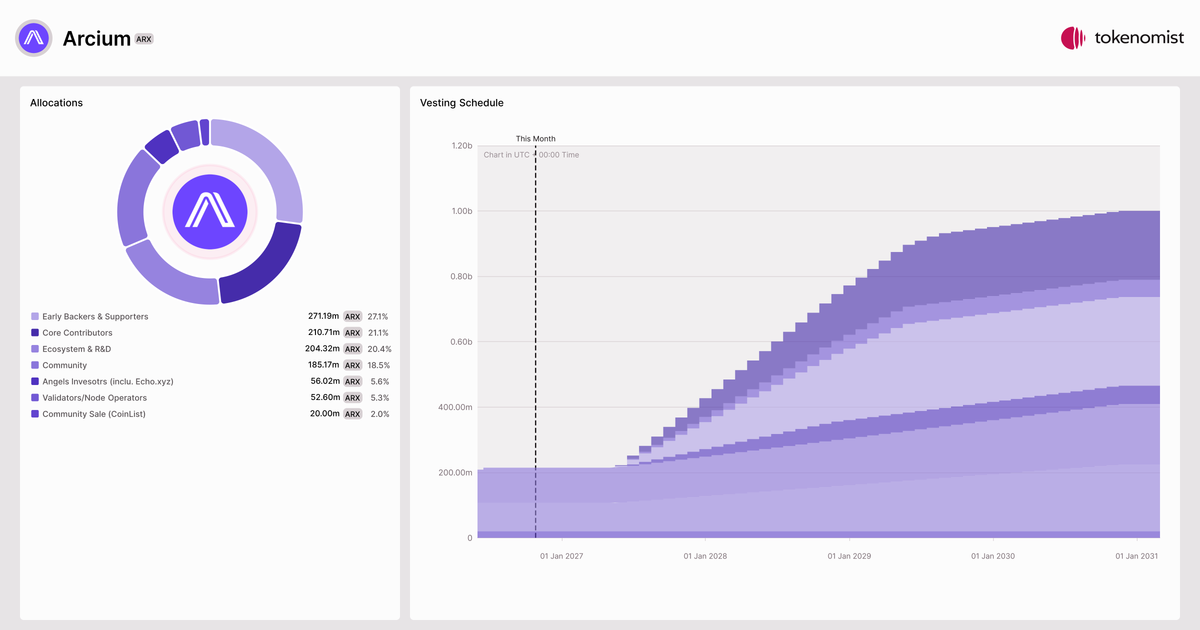Click the Arcium logo in header
Image resolution: width=1200 pixels, height=630 pixels.
coord(34,38)
